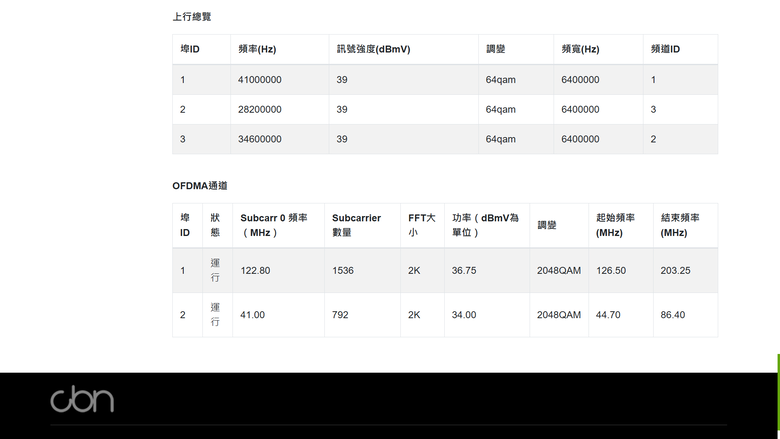Screen dimensions: 780x439
Task: Select start frequency 126.50
Action: click(611, 270)
